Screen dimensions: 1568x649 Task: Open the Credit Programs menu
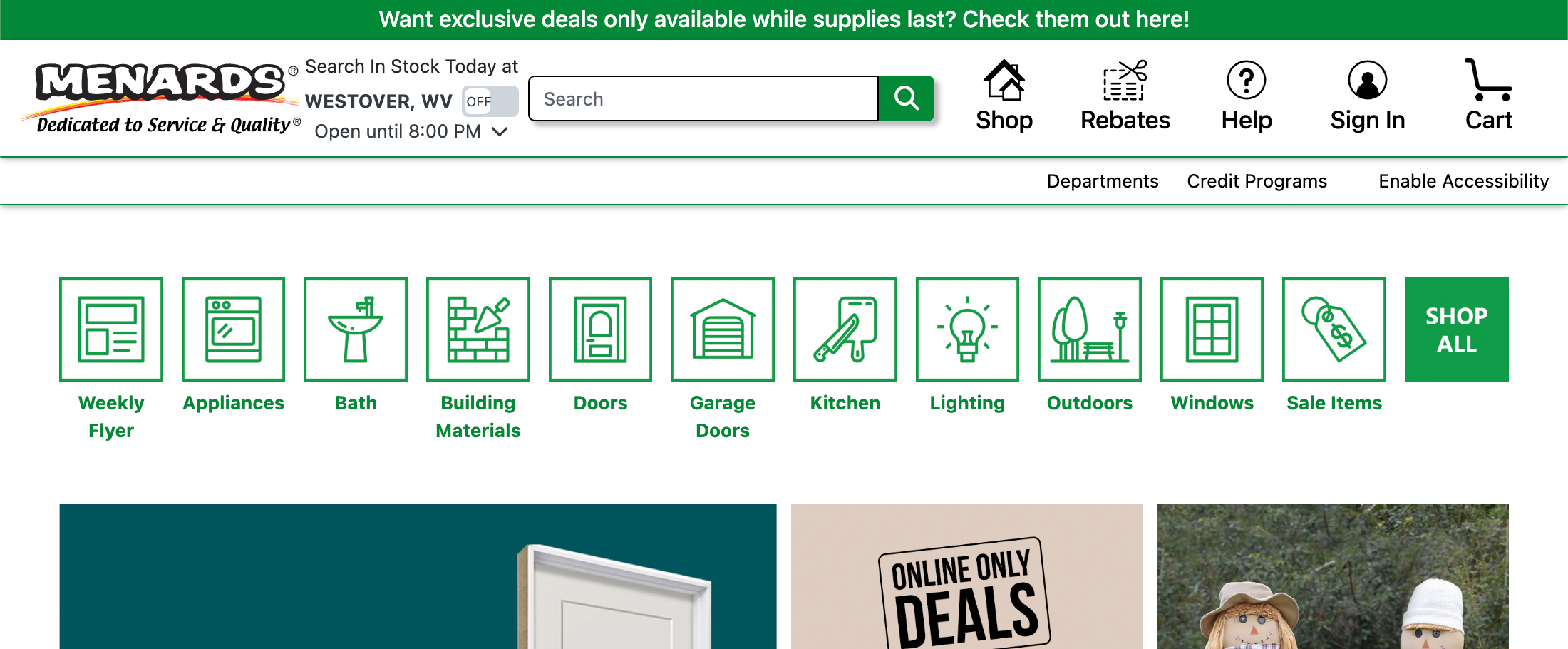1257,181
